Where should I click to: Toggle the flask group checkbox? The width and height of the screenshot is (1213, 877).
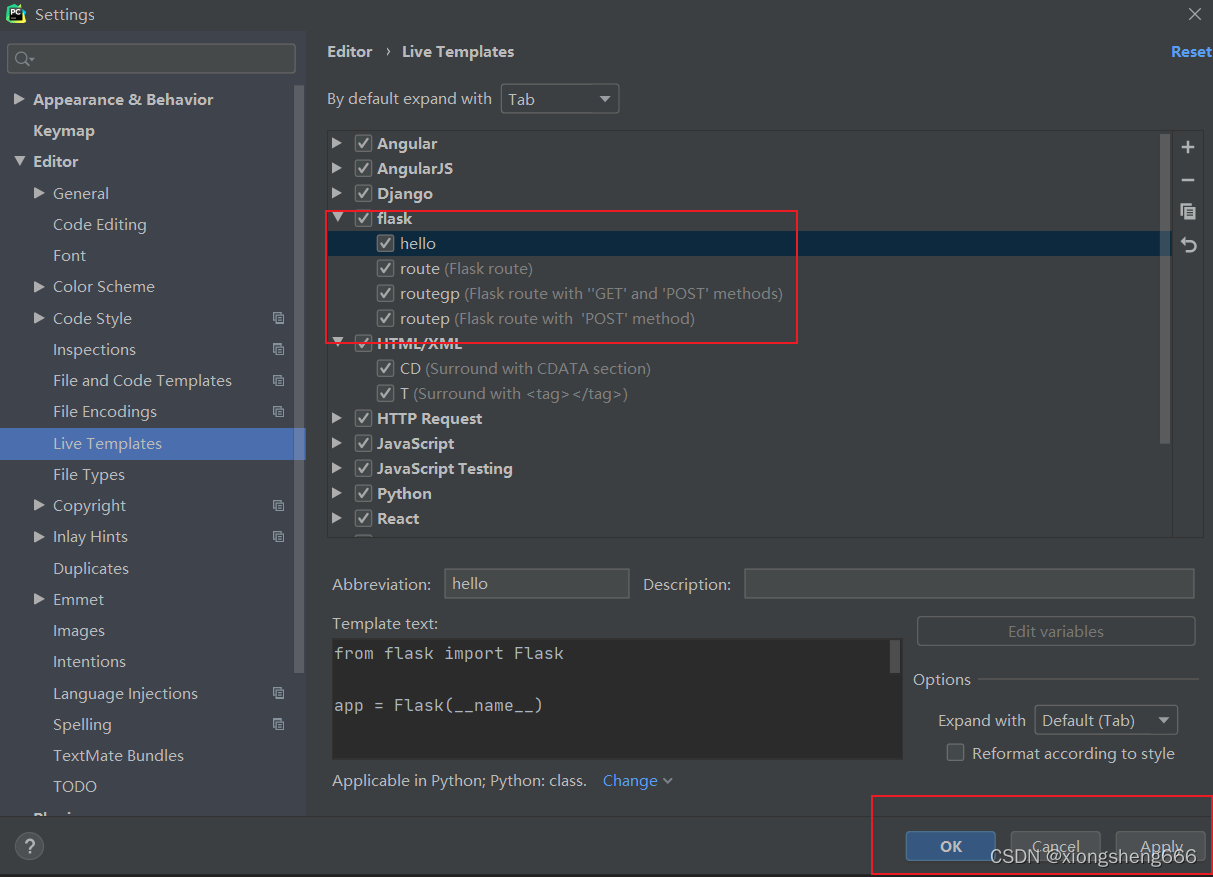(363, 218)
